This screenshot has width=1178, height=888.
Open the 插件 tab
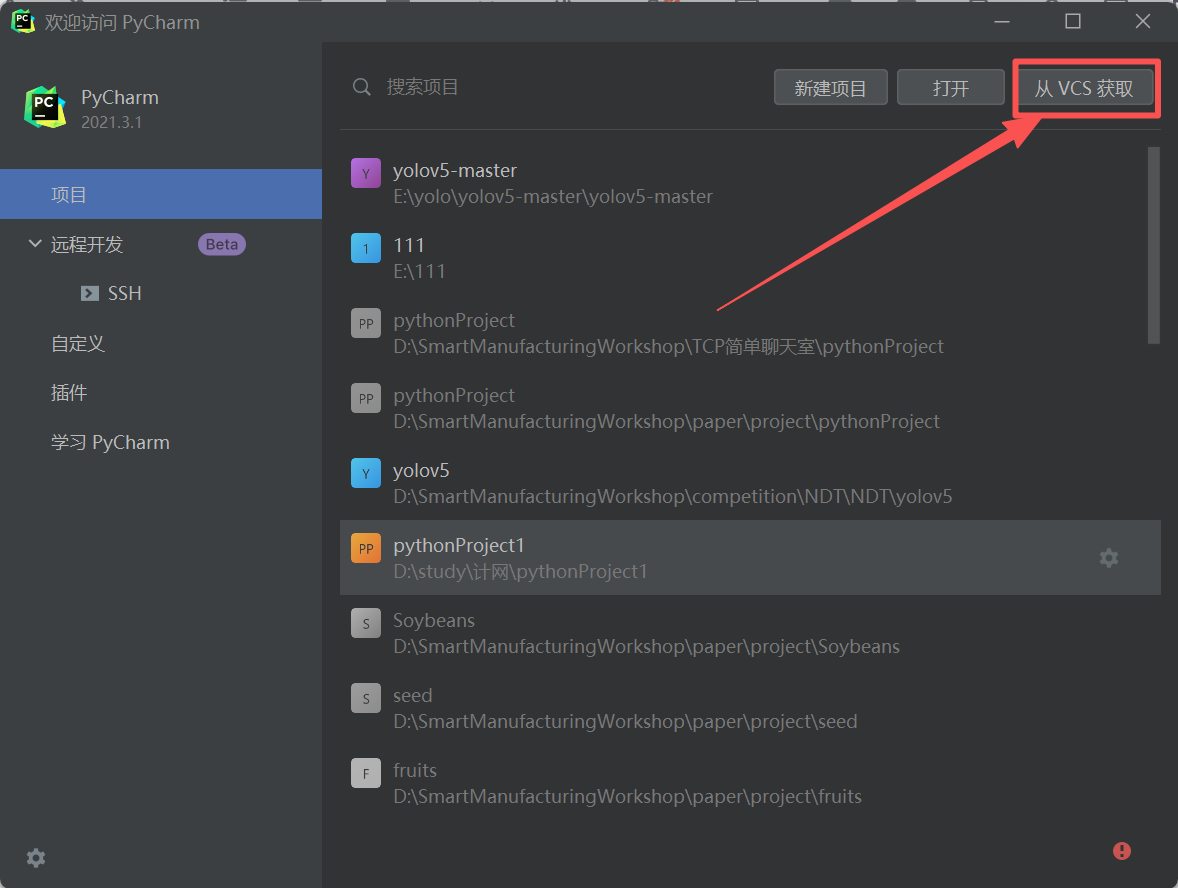click(x=68, y=392)
